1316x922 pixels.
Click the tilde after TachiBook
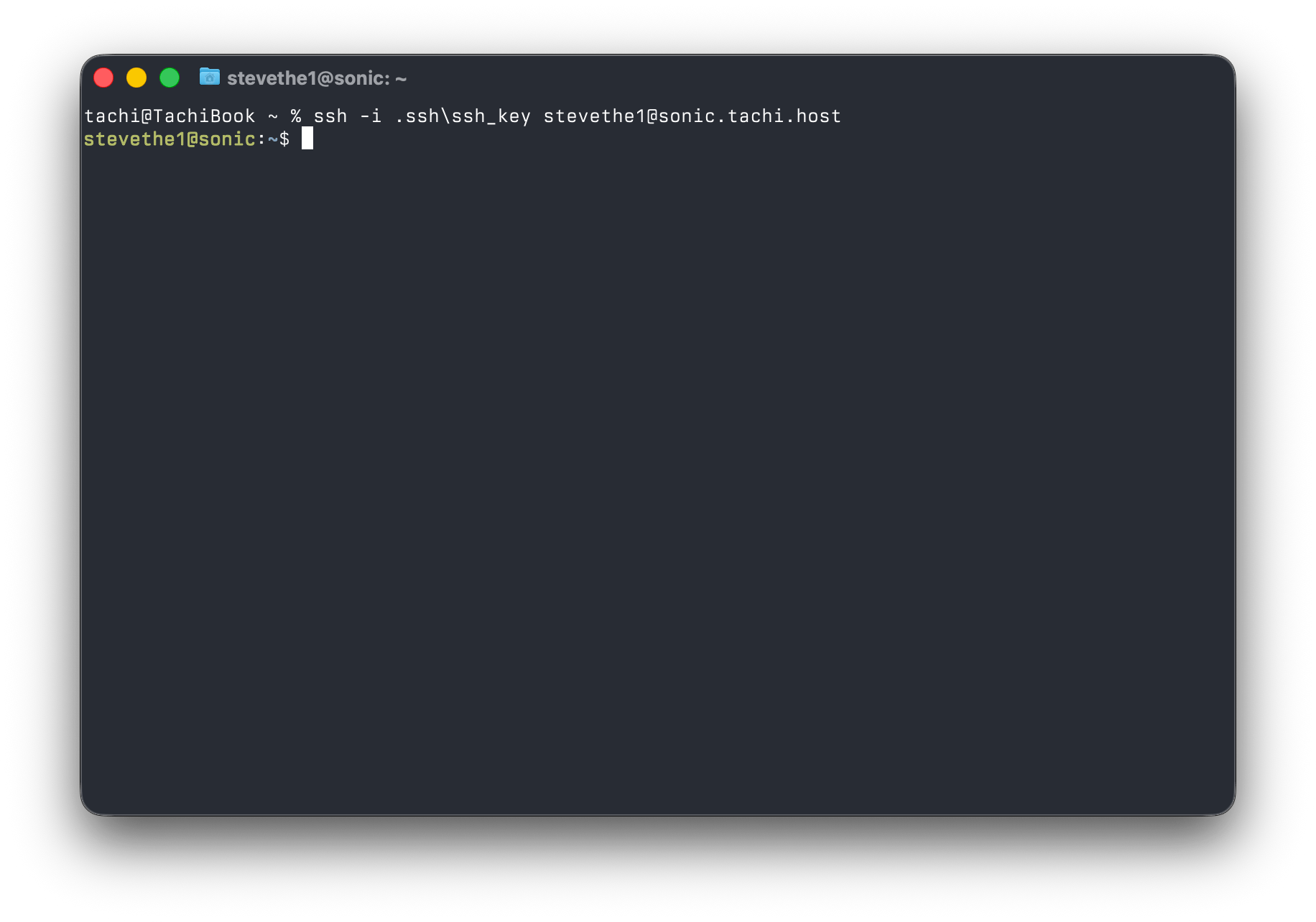273,116
